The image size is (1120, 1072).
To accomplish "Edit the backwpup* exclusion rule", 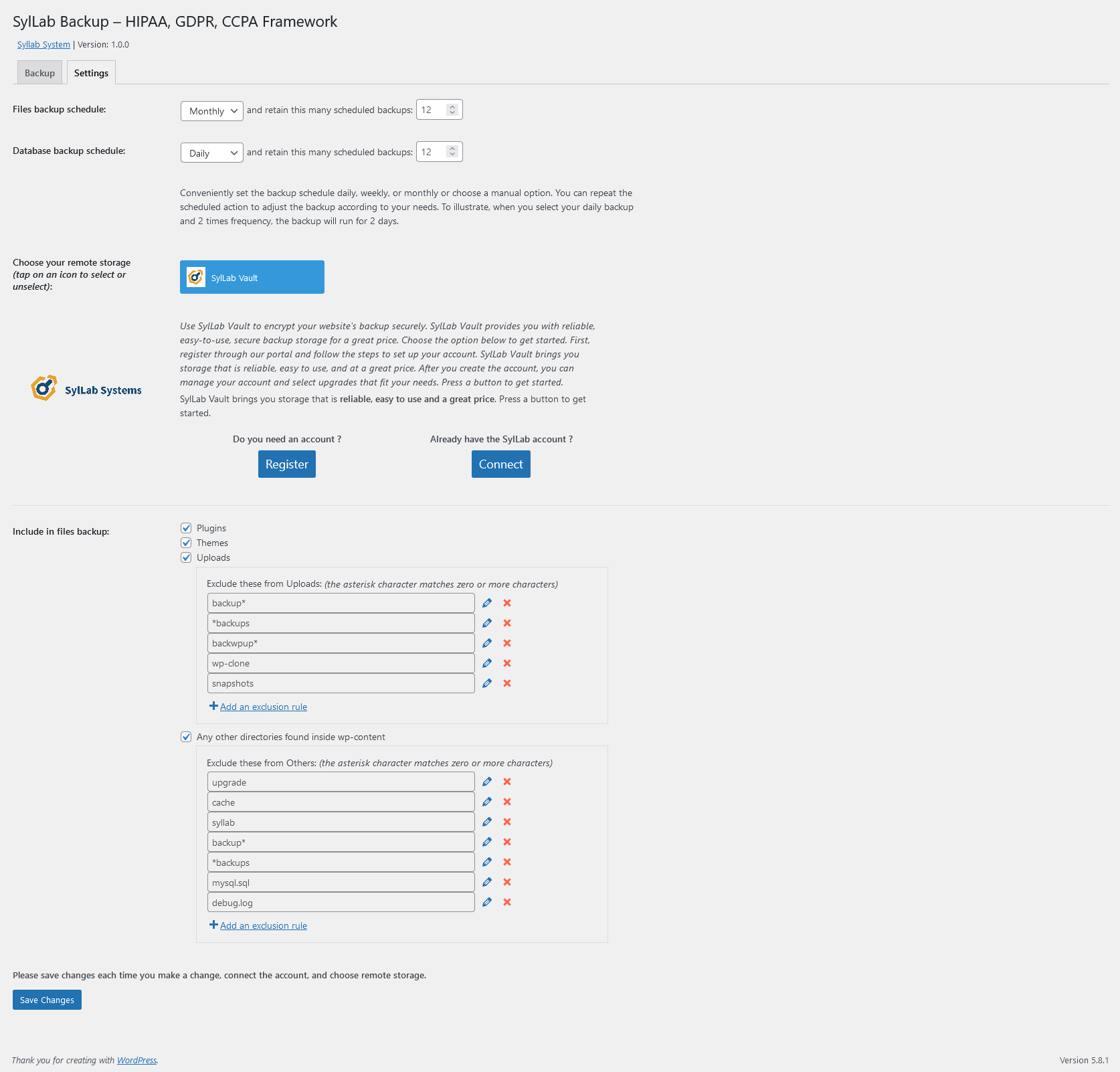I will coord(487,643).
